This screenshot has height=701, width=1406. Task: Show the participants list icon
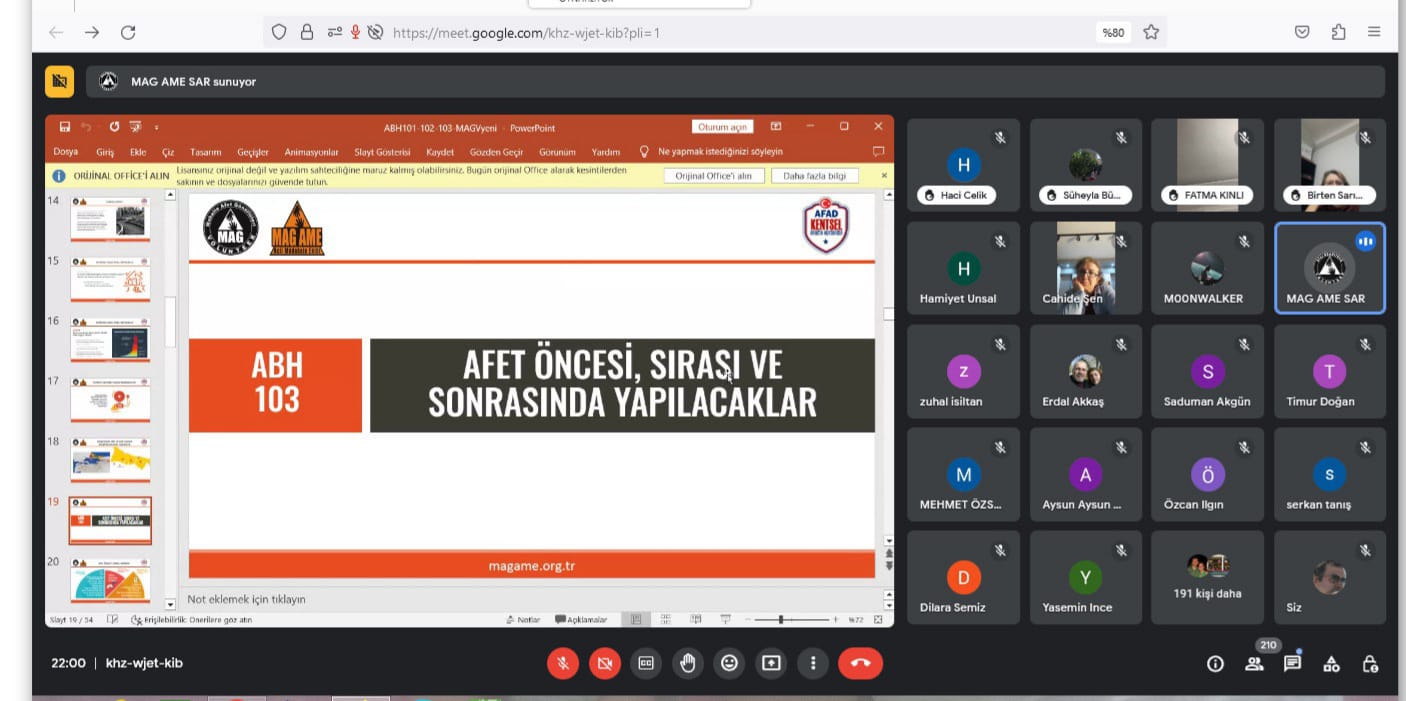click(x=1254, y=664)
